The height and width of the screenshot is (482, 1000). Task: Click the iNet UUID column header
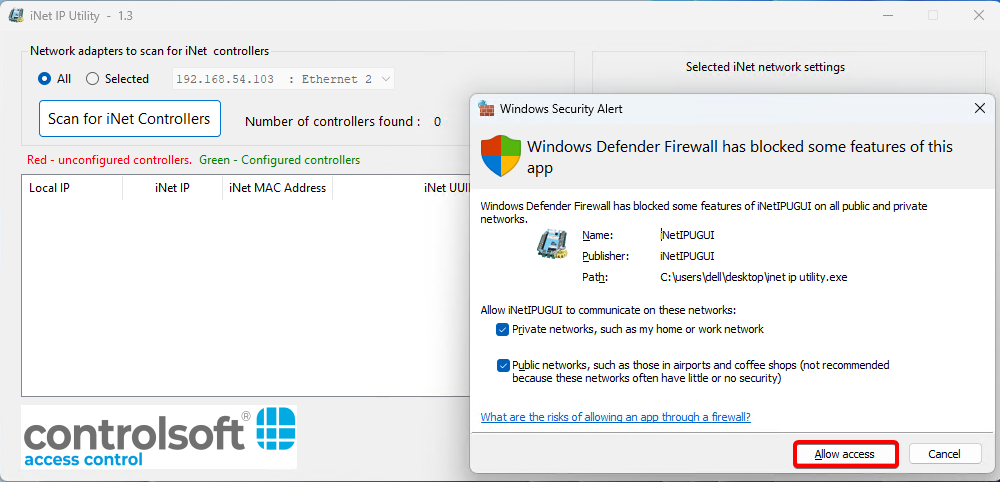pos(401,188)
